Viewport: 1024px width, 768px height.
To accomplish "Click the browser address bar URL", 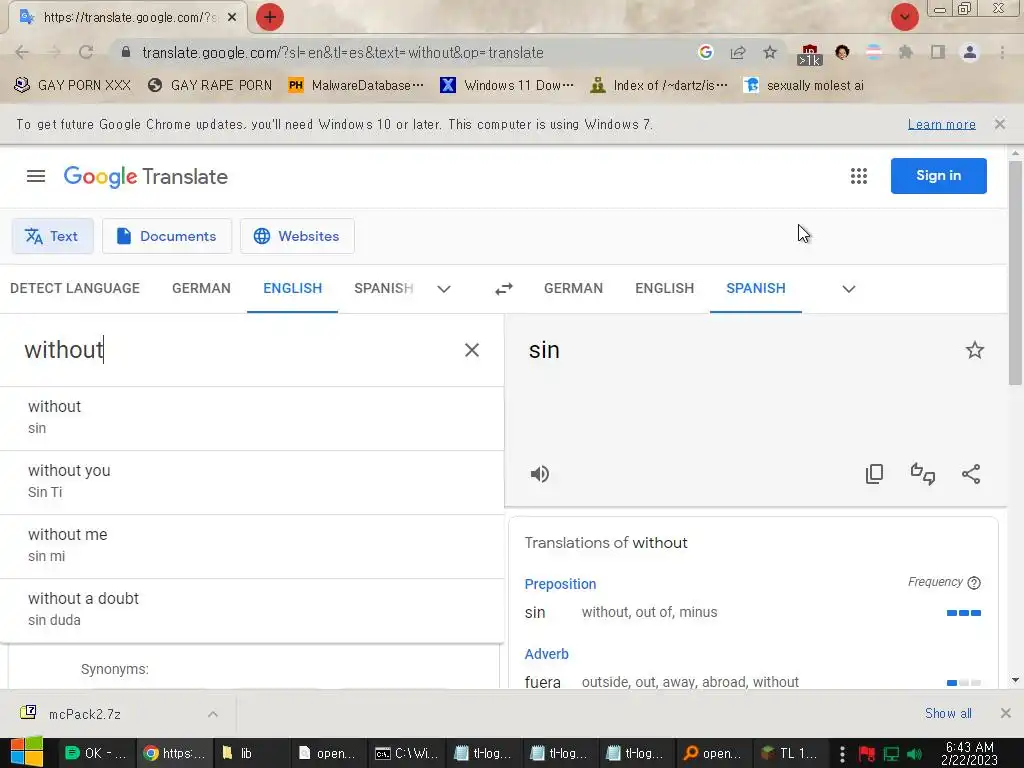I will [342, 52].
